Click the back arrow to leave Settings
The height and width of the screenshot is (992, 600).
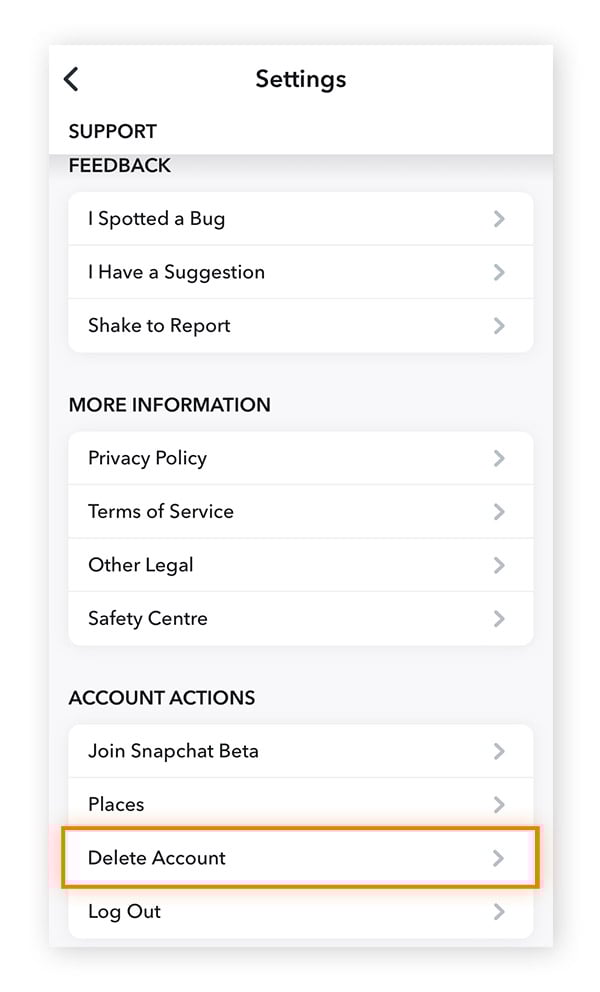[71, 78]
